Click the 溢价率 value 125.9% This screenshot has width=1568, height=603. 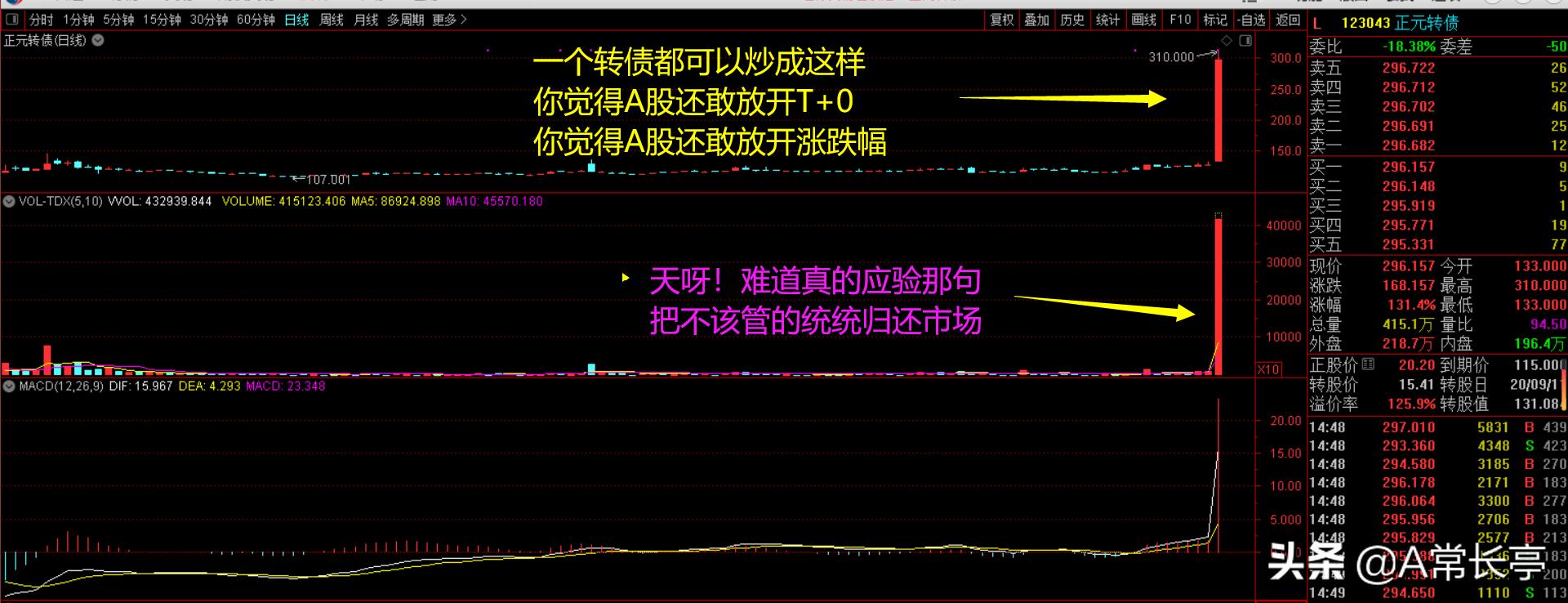point(1411,404)
